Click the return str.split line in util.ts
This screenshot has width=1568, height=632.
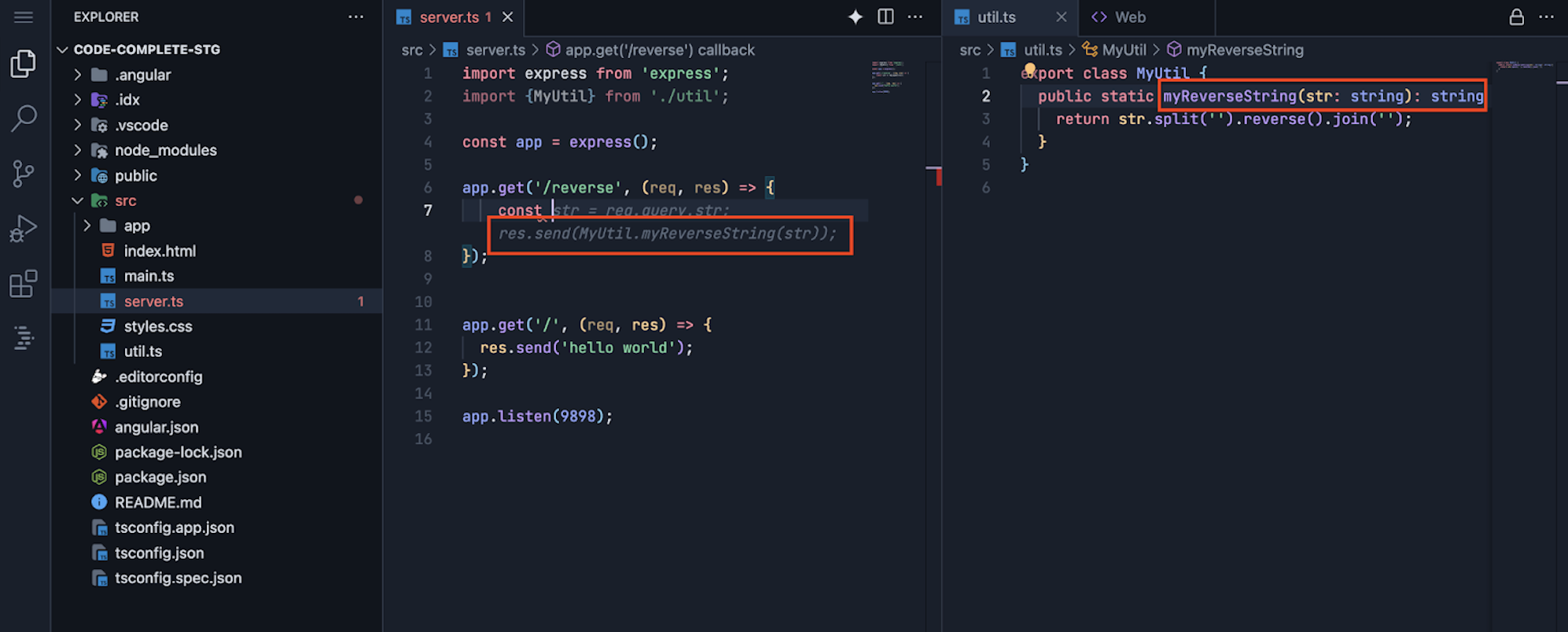(x=1234, y=119)
